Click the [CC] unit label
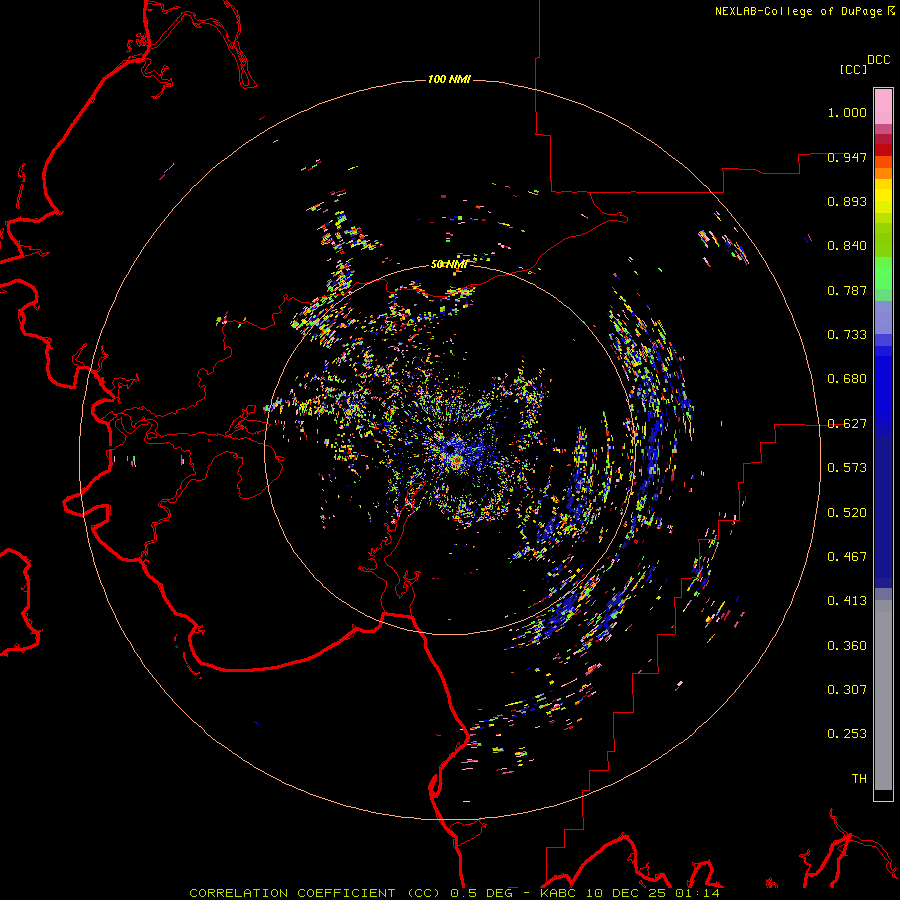Viewport: 900px width, 900px height. [x=853, y=69]
